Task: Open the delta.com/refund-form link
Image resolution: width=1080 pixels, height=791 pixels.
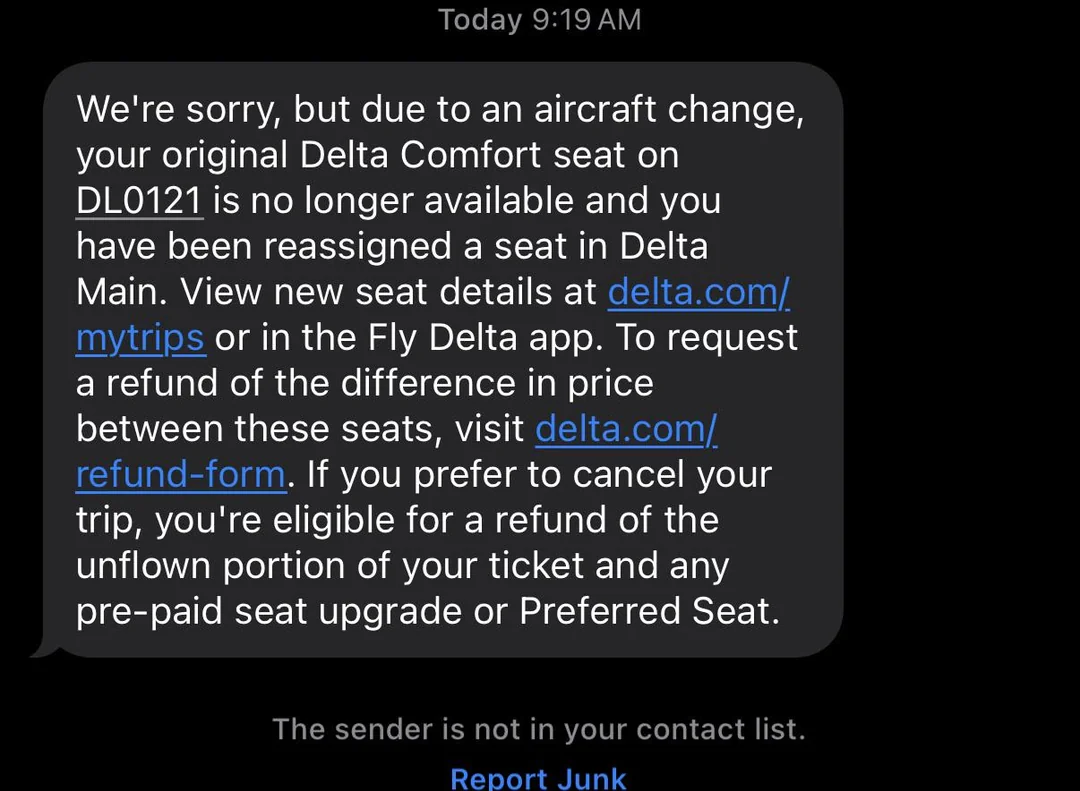Action: tap(180, 474)
